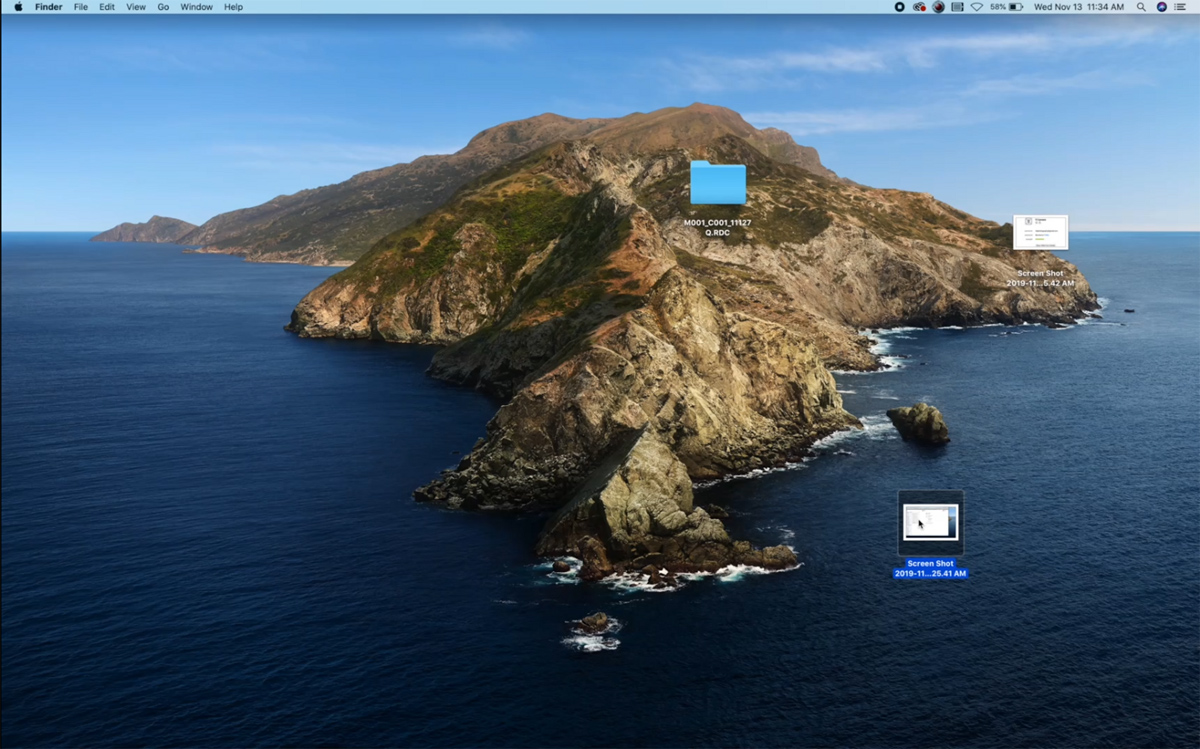
Task: Open the Wi-Fi status menu
Action: [x=977, y=7]
